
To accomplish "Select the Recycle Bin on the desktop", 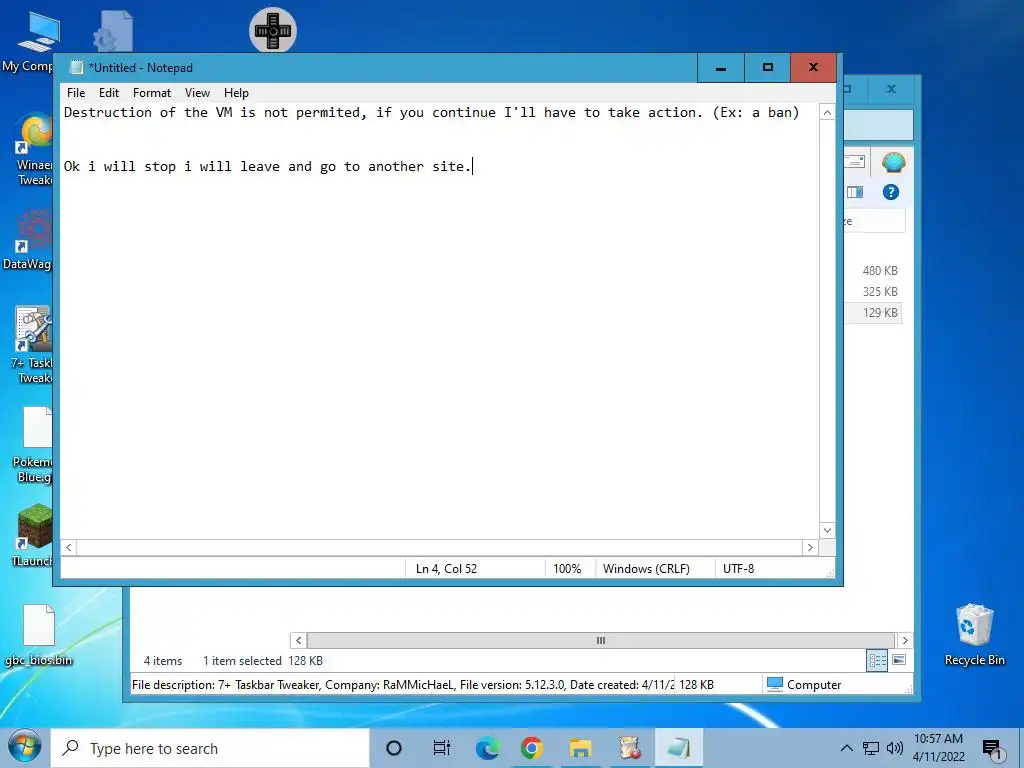I will pyautogui.click(x=974, y=635).
